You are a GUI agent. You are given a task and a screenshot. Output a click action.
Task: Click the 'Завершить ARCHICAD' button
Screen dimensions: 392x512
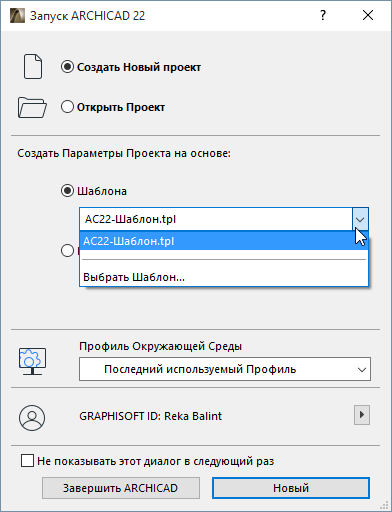point(121,488)
